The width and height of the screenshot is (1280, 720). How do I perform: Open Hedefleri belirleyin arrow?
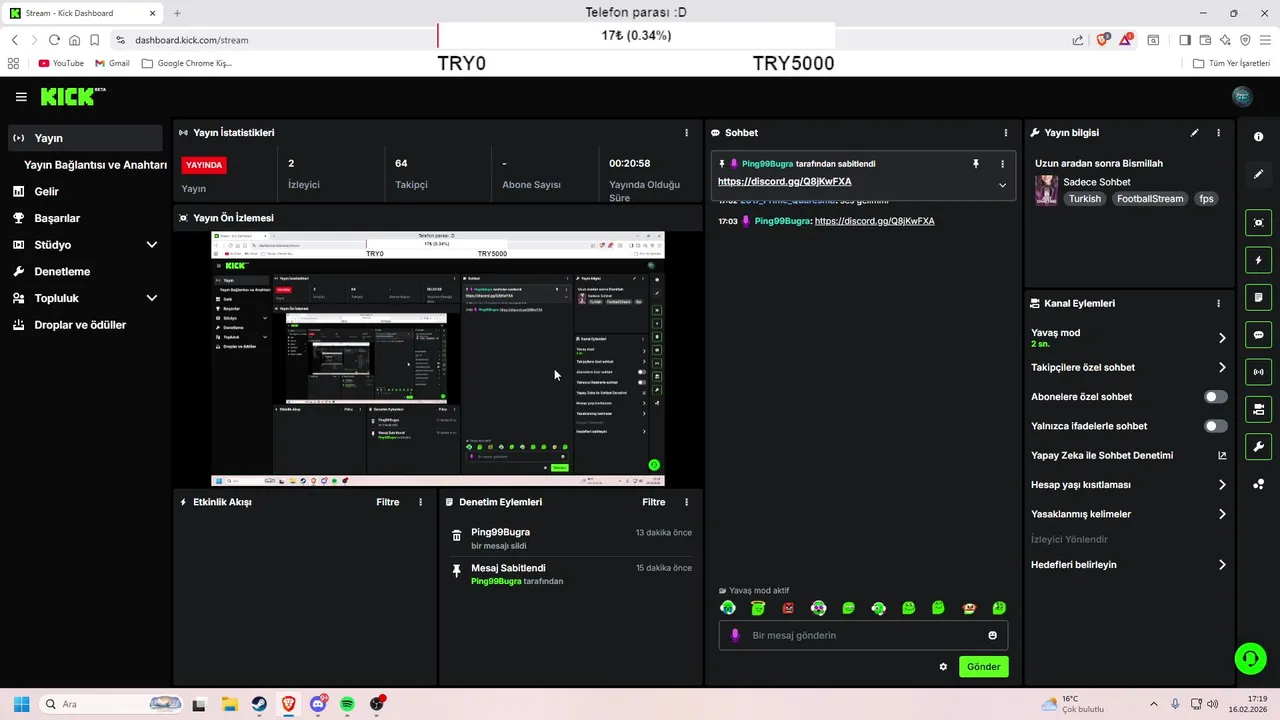pyautogui.click(x=1222, y=565)
